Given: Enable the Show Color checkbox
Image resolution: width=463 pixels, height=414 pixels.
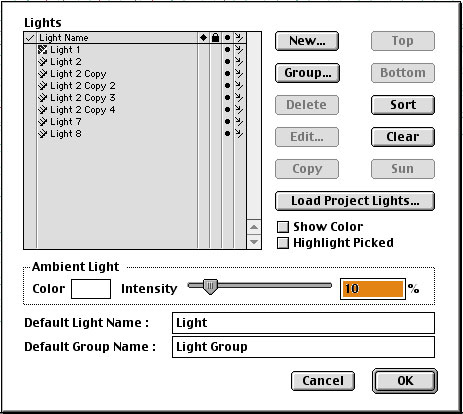Looking at the screenshot, I should pos(283,227).
